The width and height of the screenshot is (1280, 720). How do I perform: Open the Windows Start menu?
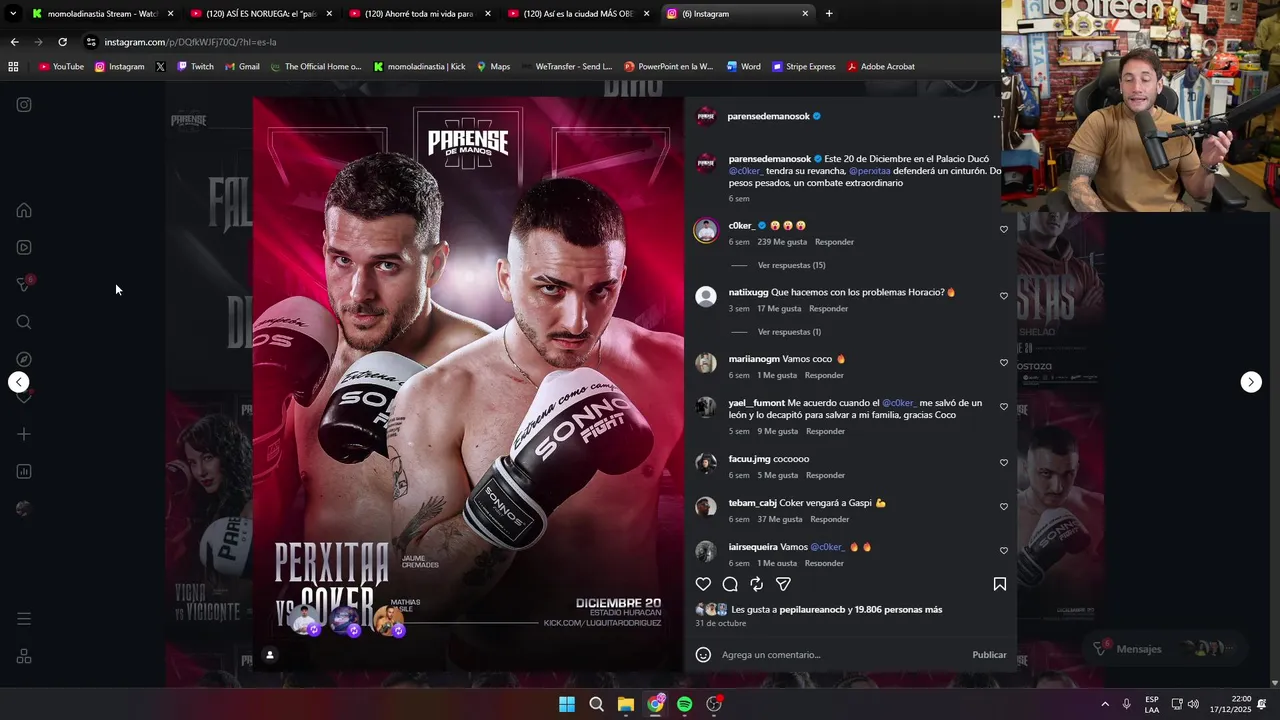point(566,704)
